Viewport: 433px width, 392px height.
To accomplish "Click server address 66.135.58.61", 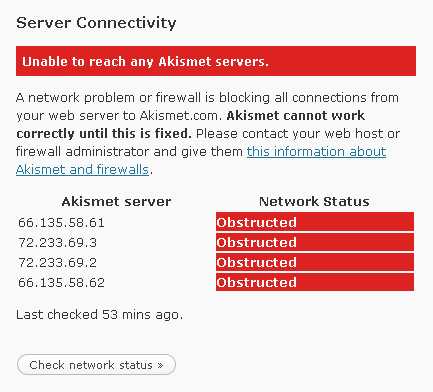I will 61,222.
